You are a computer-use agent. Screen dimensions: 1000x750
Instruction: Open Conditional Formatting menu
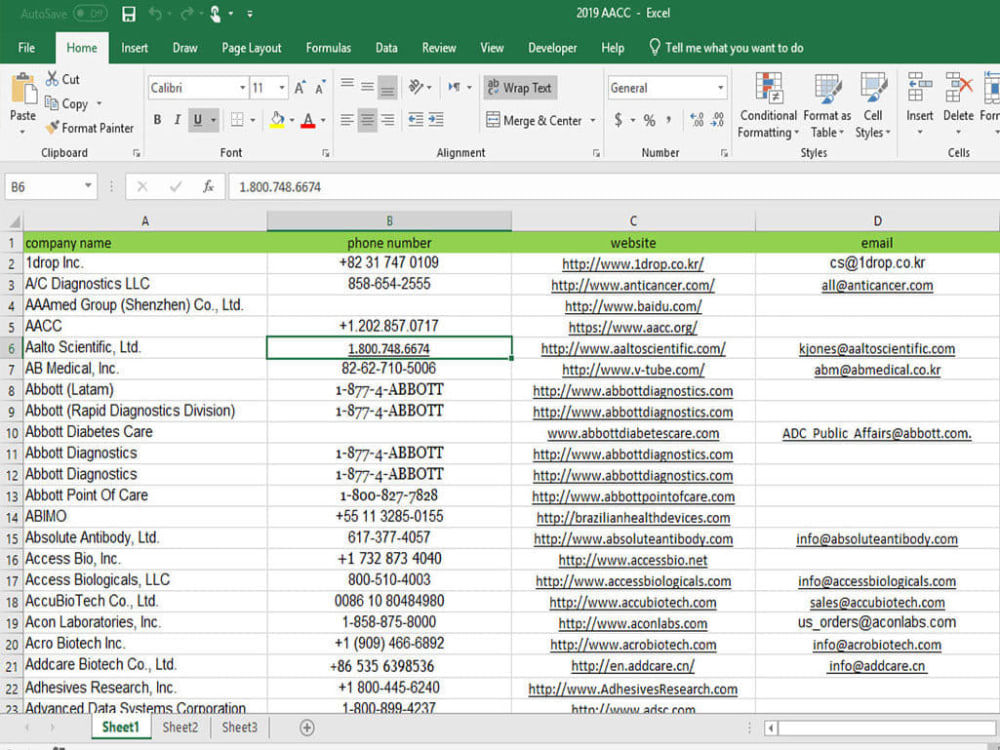point(768,106)
